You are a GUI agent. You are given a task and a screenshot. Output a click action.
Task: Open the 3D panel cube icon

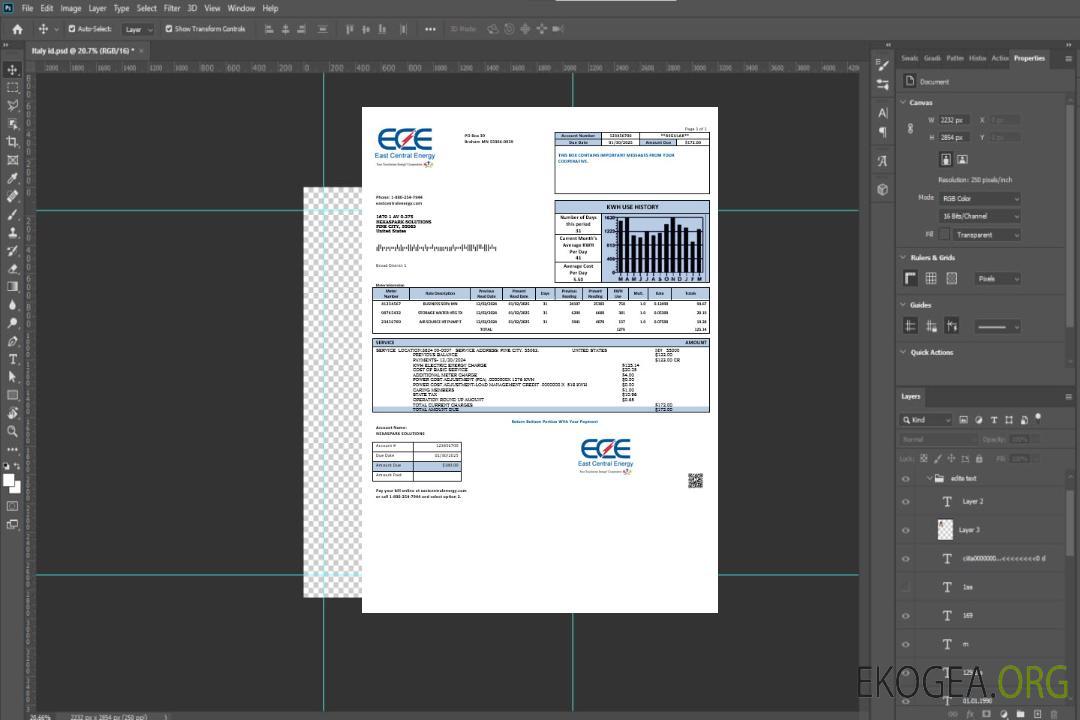pyautogui.click(x=882, y=189)
